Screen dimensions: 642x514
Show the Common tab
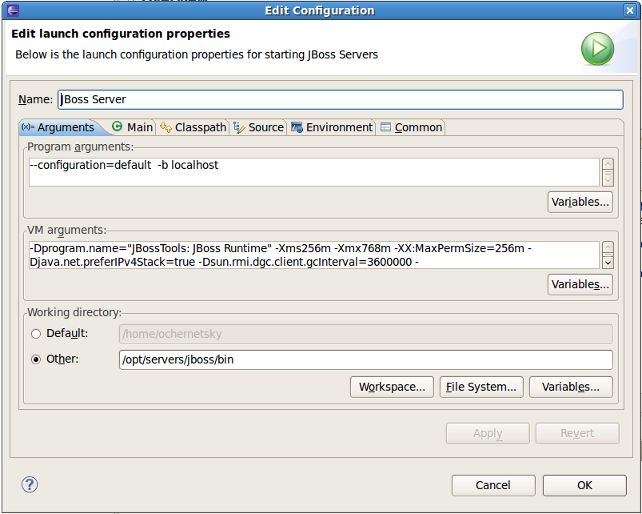tap(411, 127)
